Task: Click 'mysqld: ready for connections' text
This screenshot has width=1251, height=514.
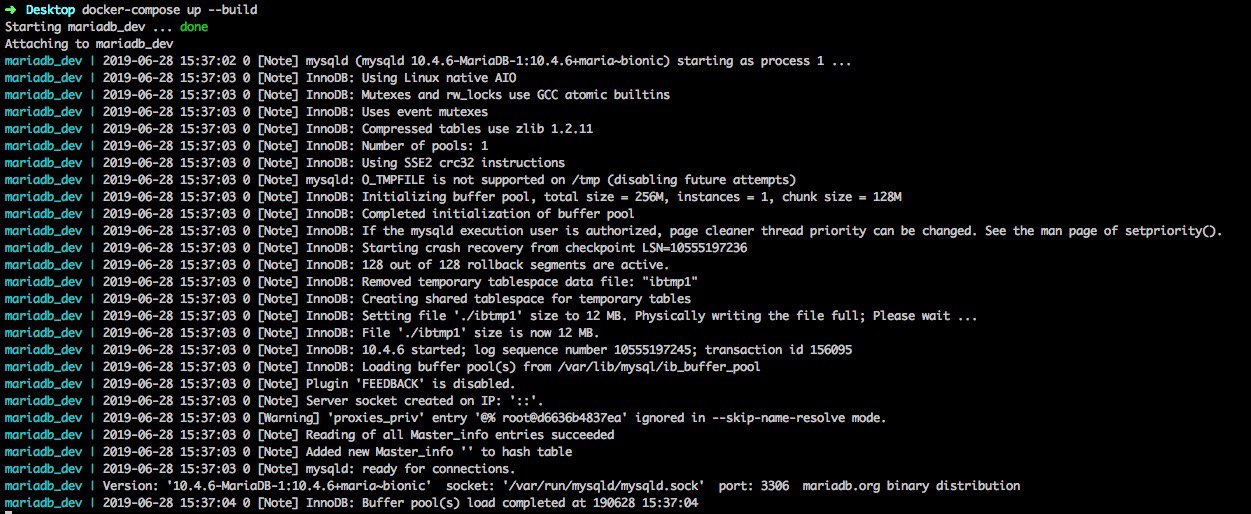Action: click(408, 469)
